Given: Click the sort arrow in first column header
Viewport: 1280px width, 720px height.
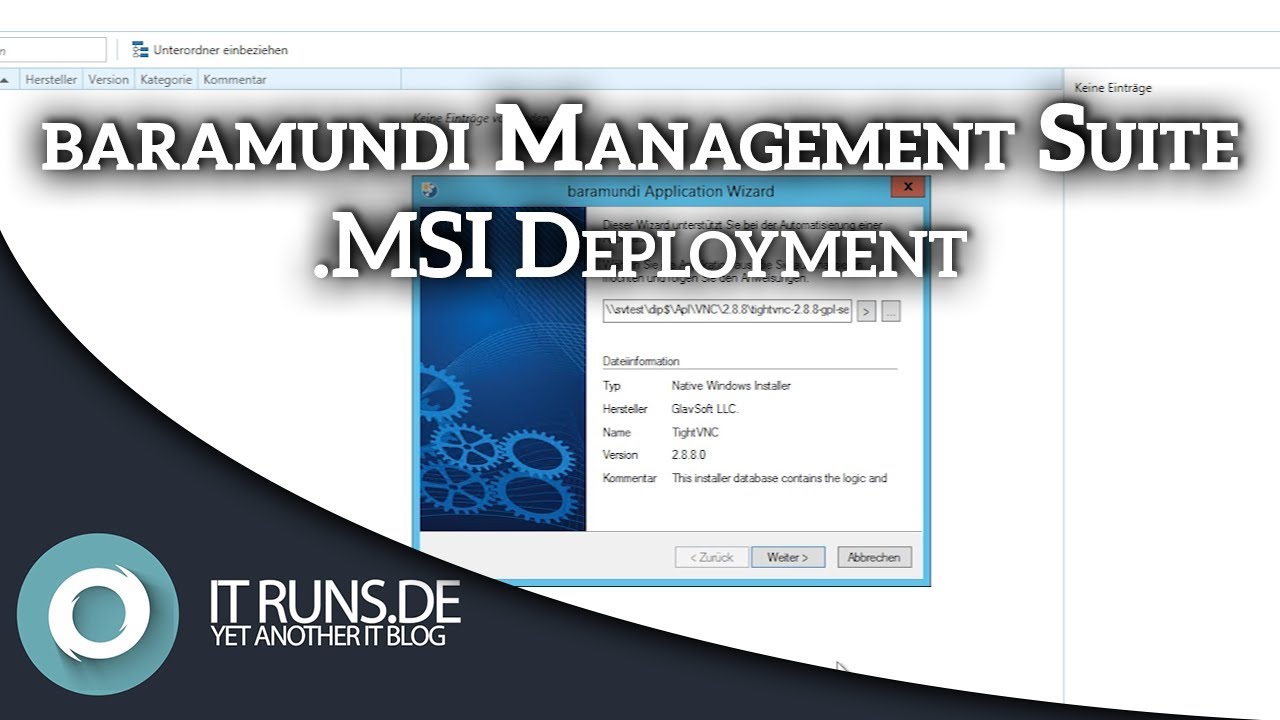Looking at the screenshot, I should [5, 80].
